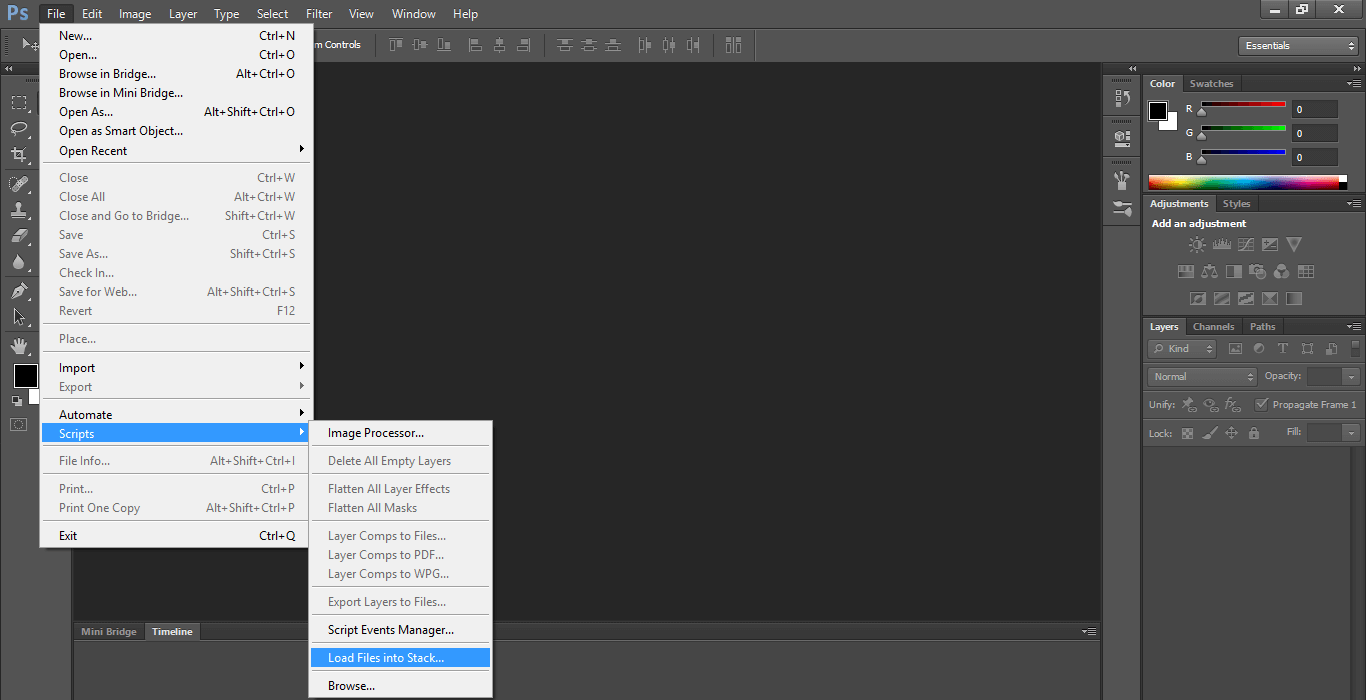Add a Color Balance adjustment
1366x700 pixels.
pos(1210,271)
